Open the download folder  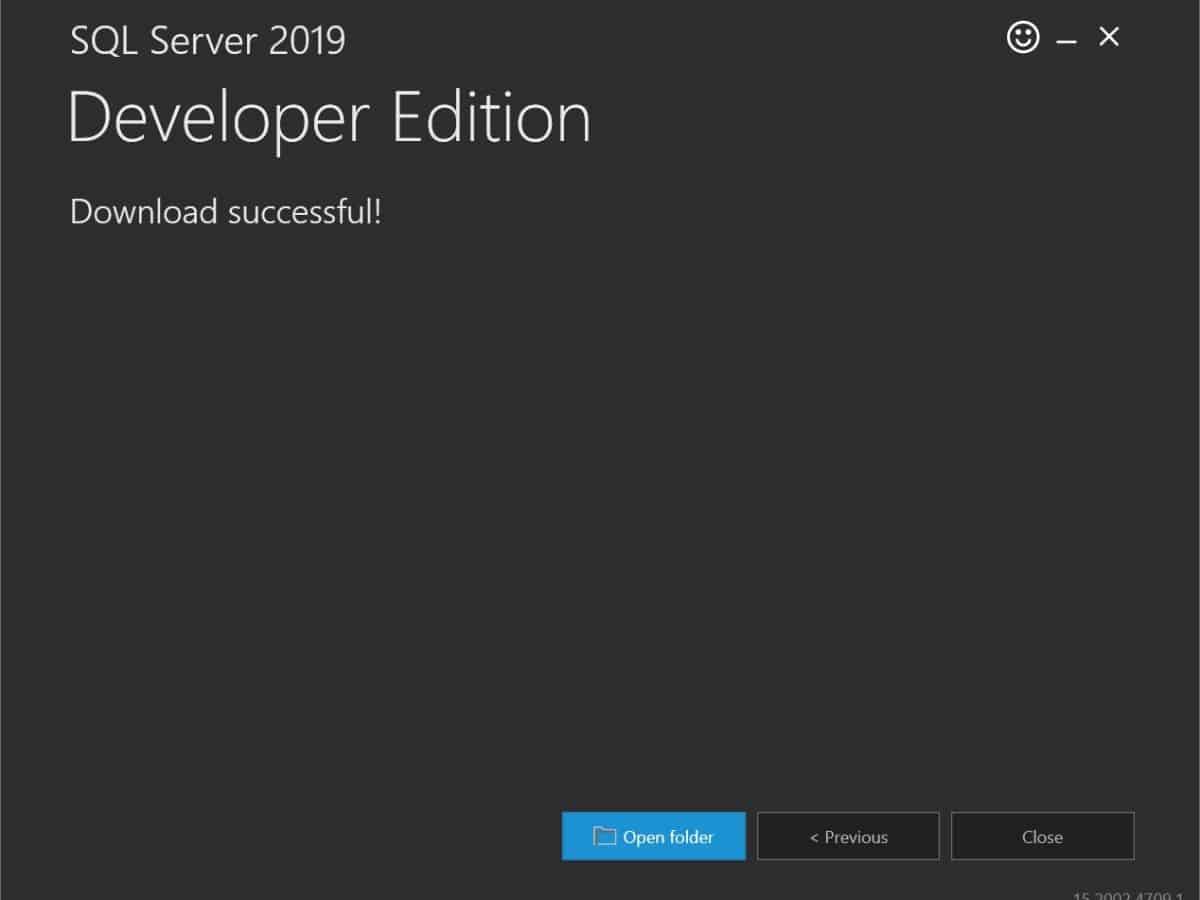[x=654, y=836]
